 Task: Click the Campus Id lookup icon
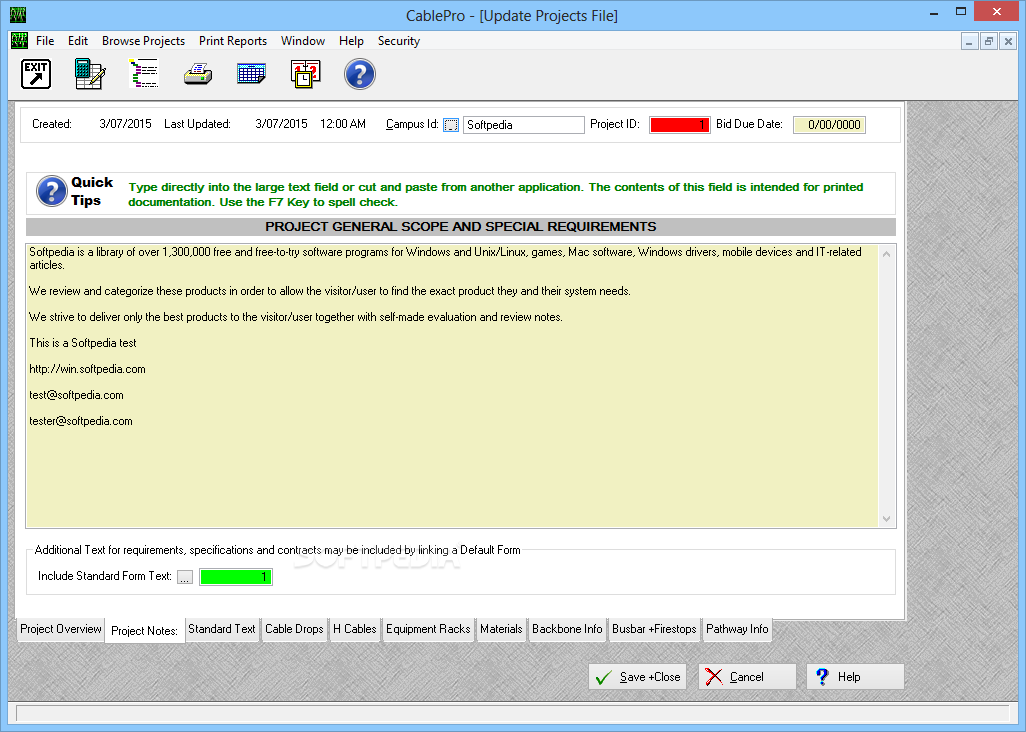tap(451, 125)
